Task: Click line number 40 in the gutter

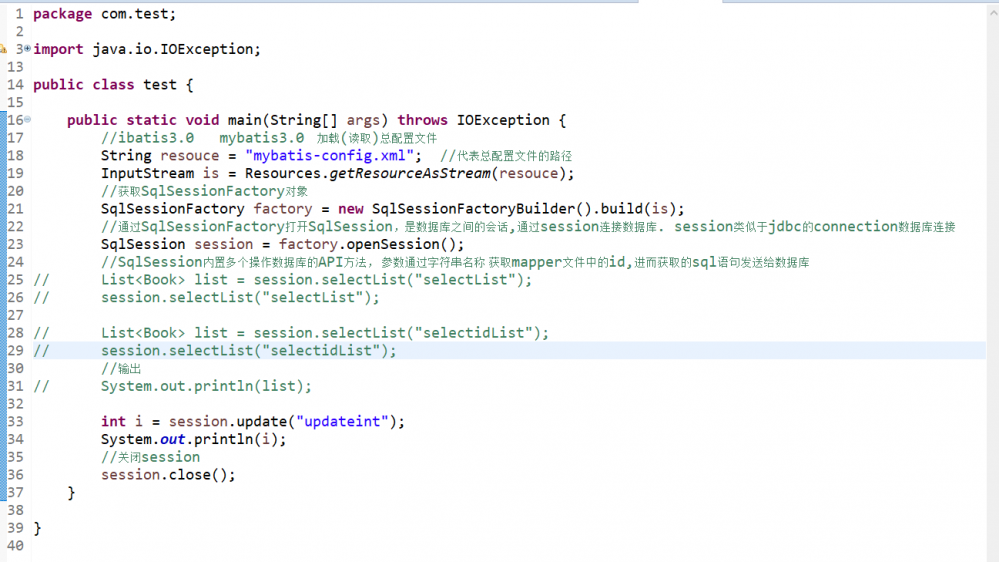Action: (x=15, y=546)
